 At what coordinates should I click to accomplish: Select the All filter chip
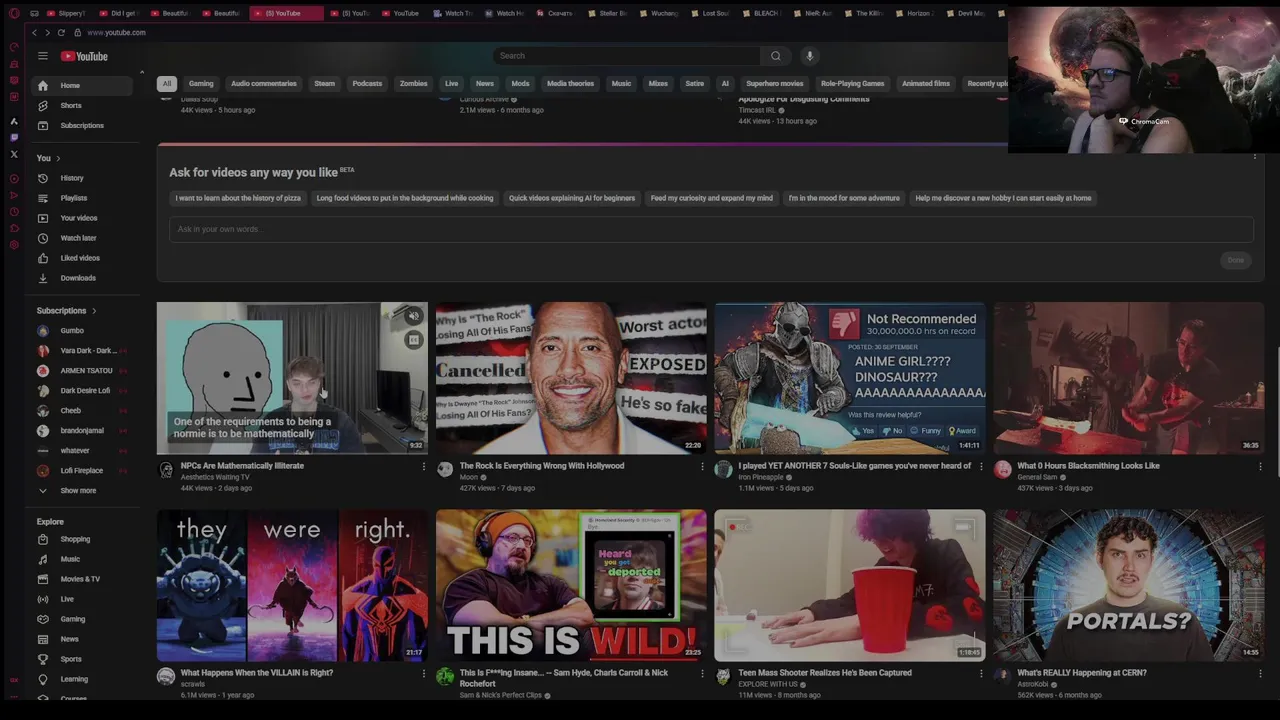coord(167,84)
